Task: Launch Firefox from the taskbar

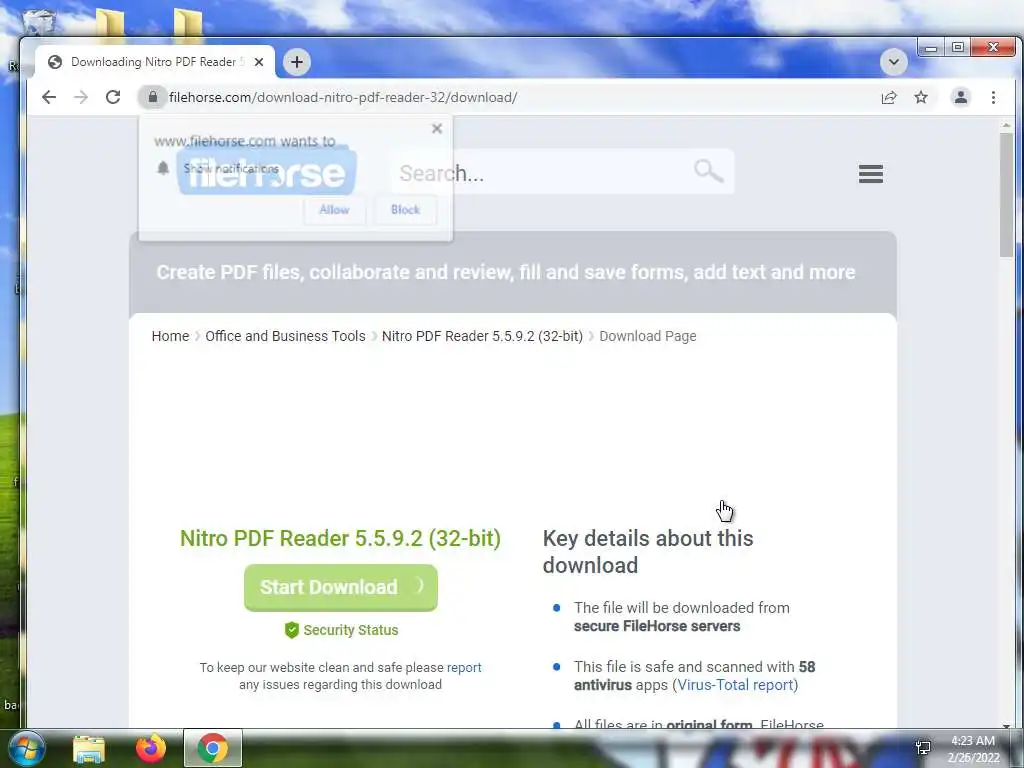Action: [151, 748]
